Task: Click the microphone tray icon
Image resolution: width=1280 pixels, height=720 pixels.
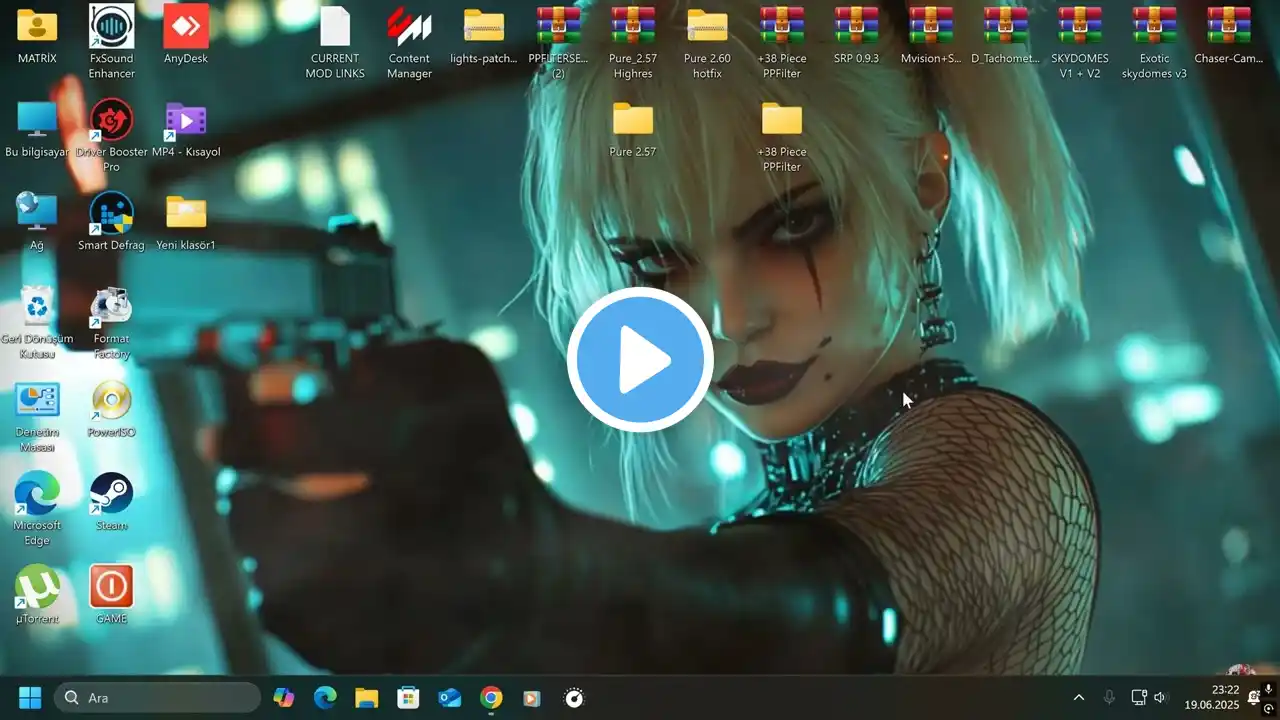Action: (1108, 698)
